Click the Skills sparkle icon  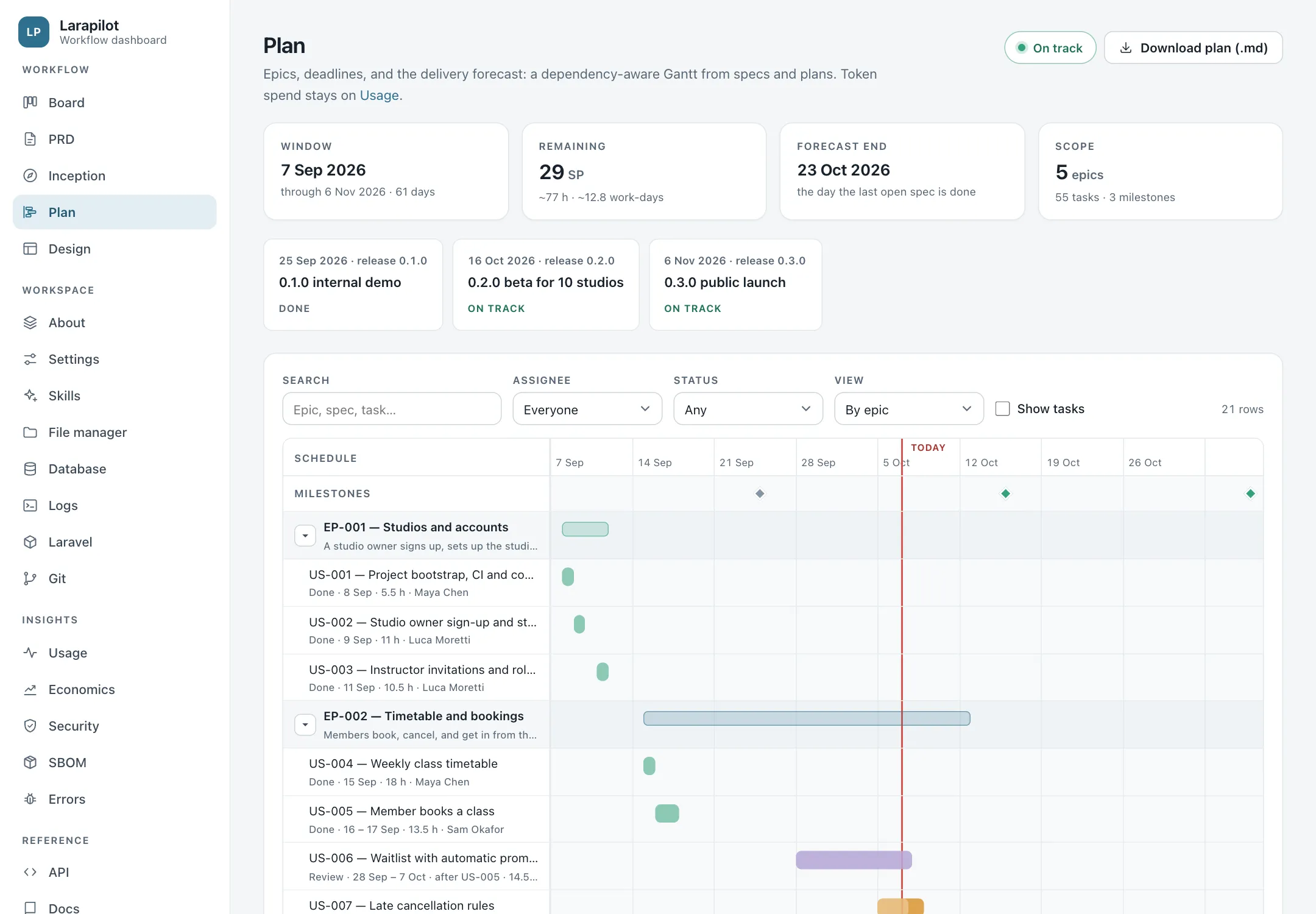point(30,395)
